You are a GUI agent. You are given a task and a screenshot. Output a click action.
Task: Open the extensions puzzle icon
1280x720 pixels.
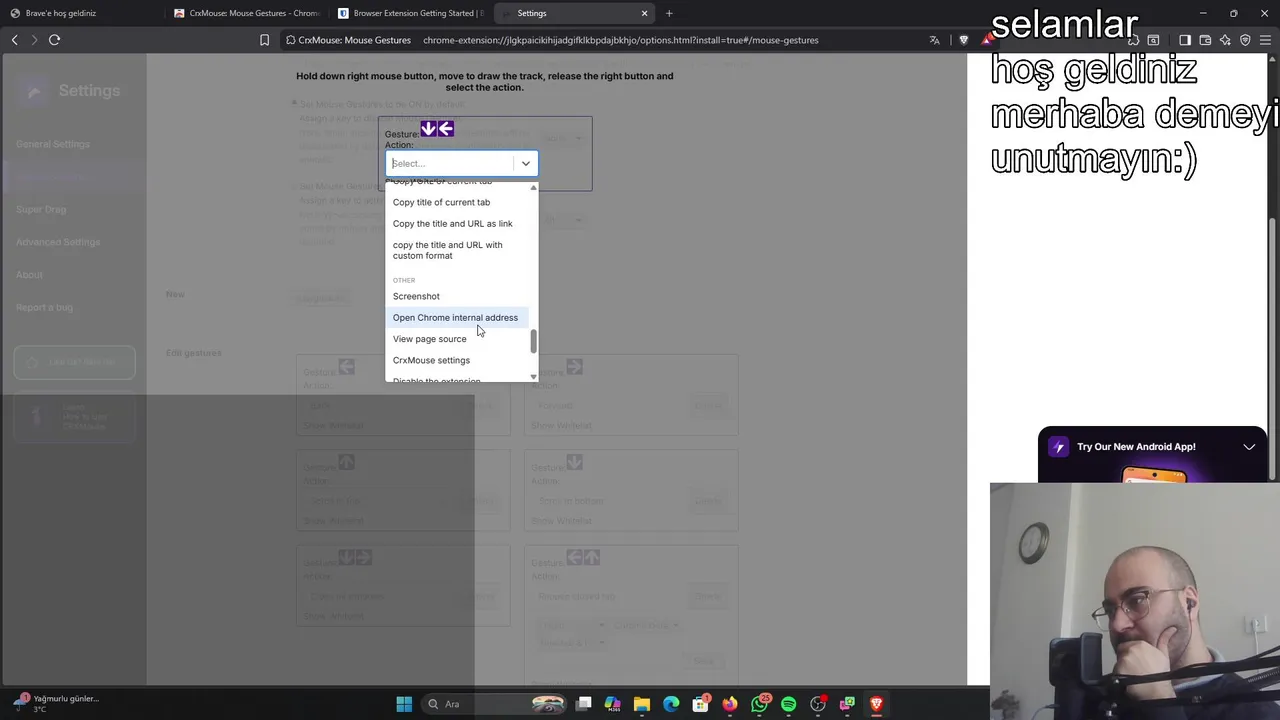click(1133, 40)
